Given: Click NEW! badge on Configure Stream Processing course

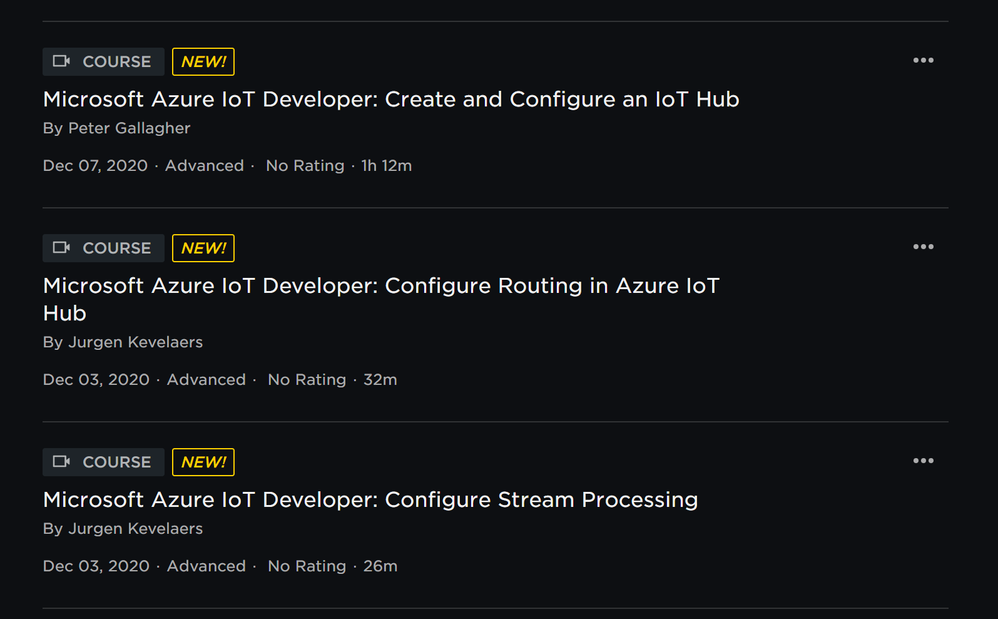Looking at the screenshot, I should point(203,462).
